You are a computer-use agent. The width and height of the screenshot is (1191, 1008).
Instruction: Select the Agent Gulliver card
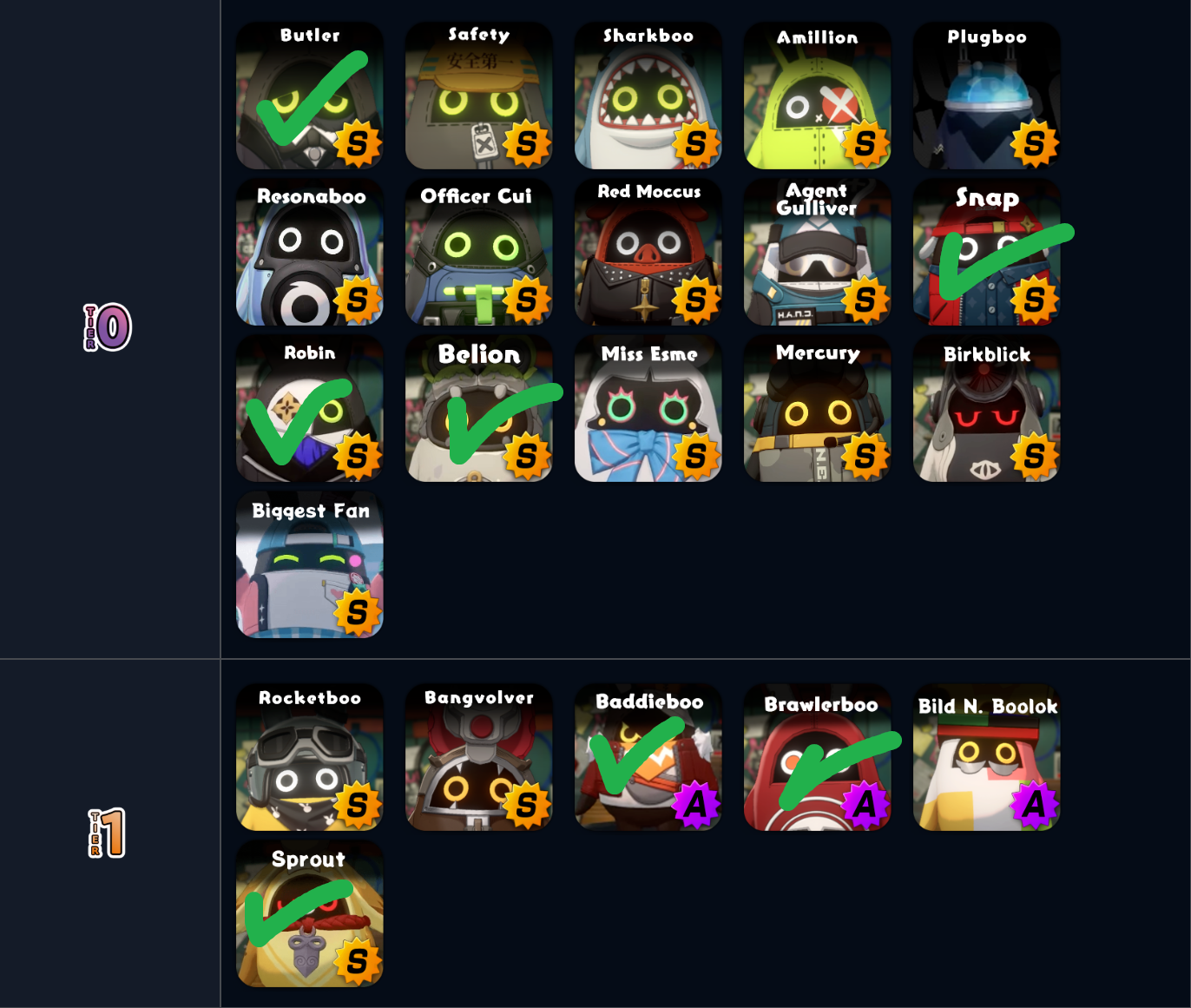(x=818, y=252)
